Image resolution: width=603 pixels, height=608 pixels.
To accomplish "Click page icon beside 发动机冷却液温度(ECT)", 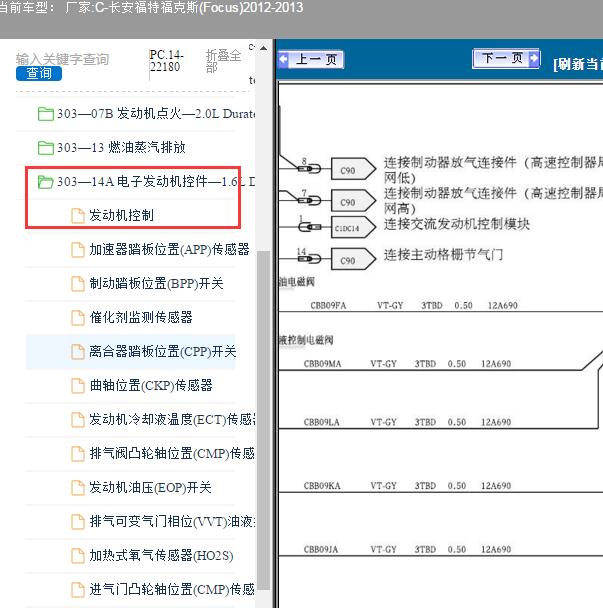I will click(78, 420).
